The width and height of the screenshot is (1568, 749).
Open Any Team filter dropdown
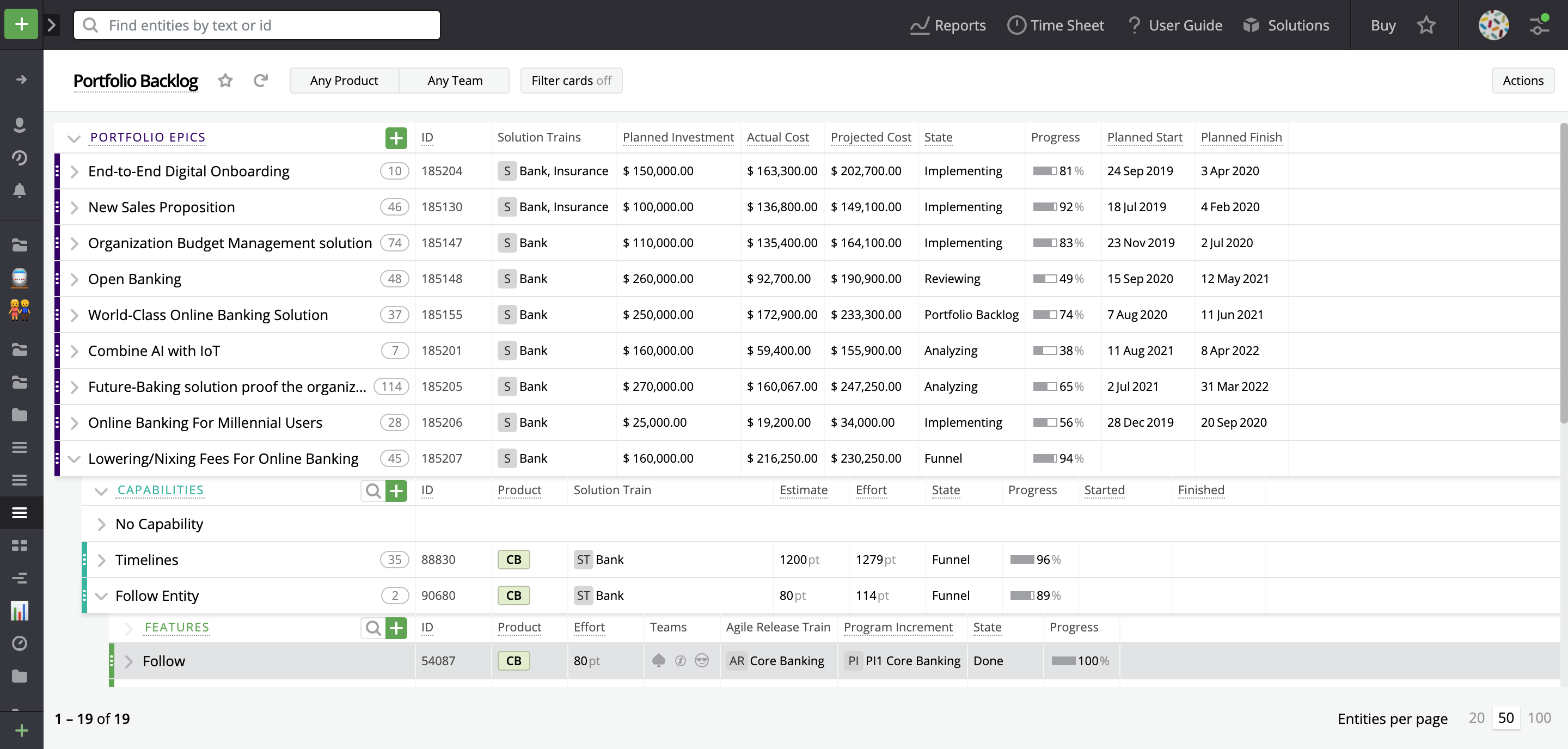coord(454,81)
